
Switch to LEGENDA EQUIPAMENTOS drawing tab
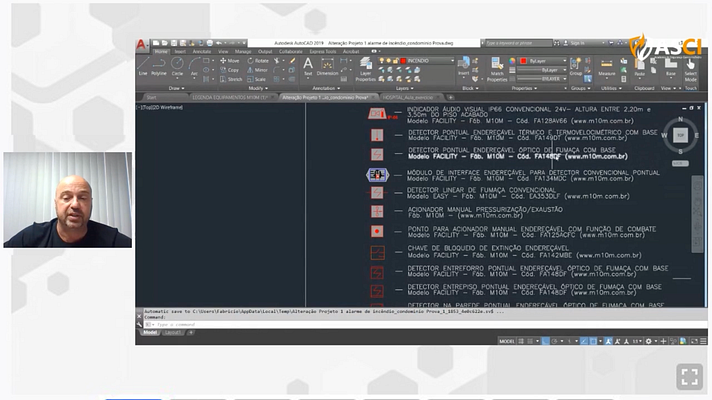coord(230,97)
